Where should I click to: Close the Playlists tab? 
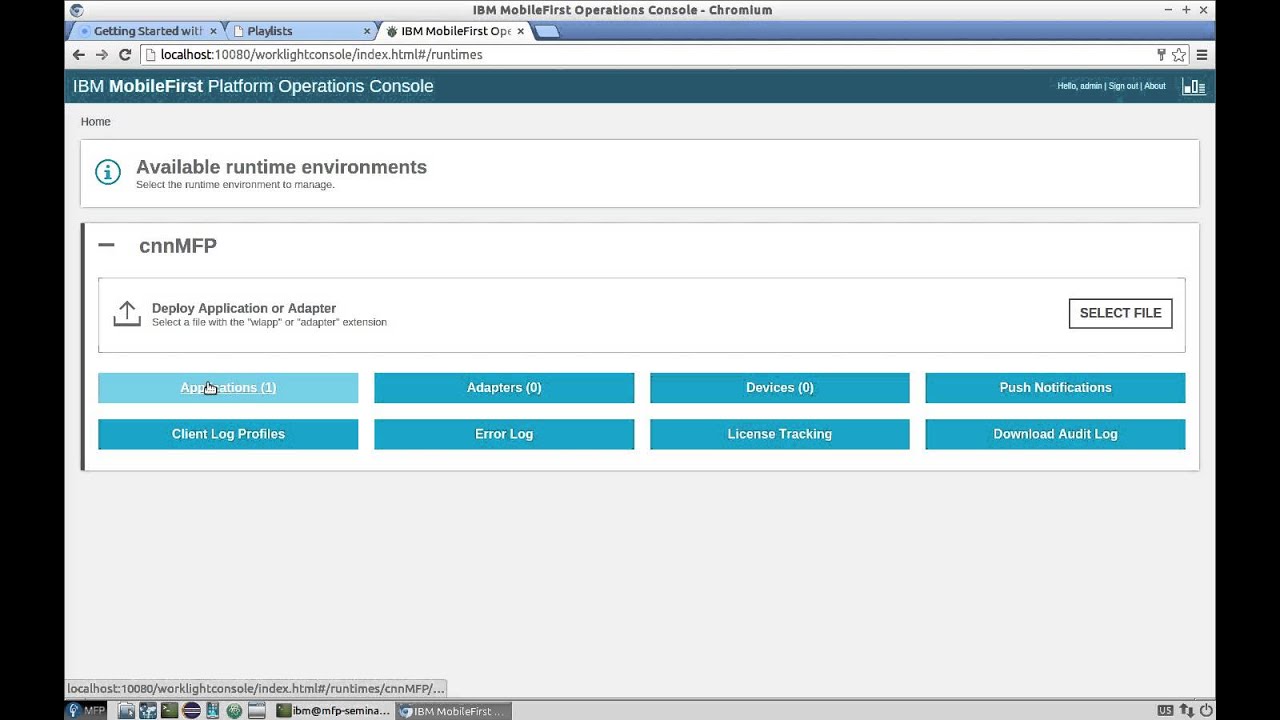coord(367,31)
